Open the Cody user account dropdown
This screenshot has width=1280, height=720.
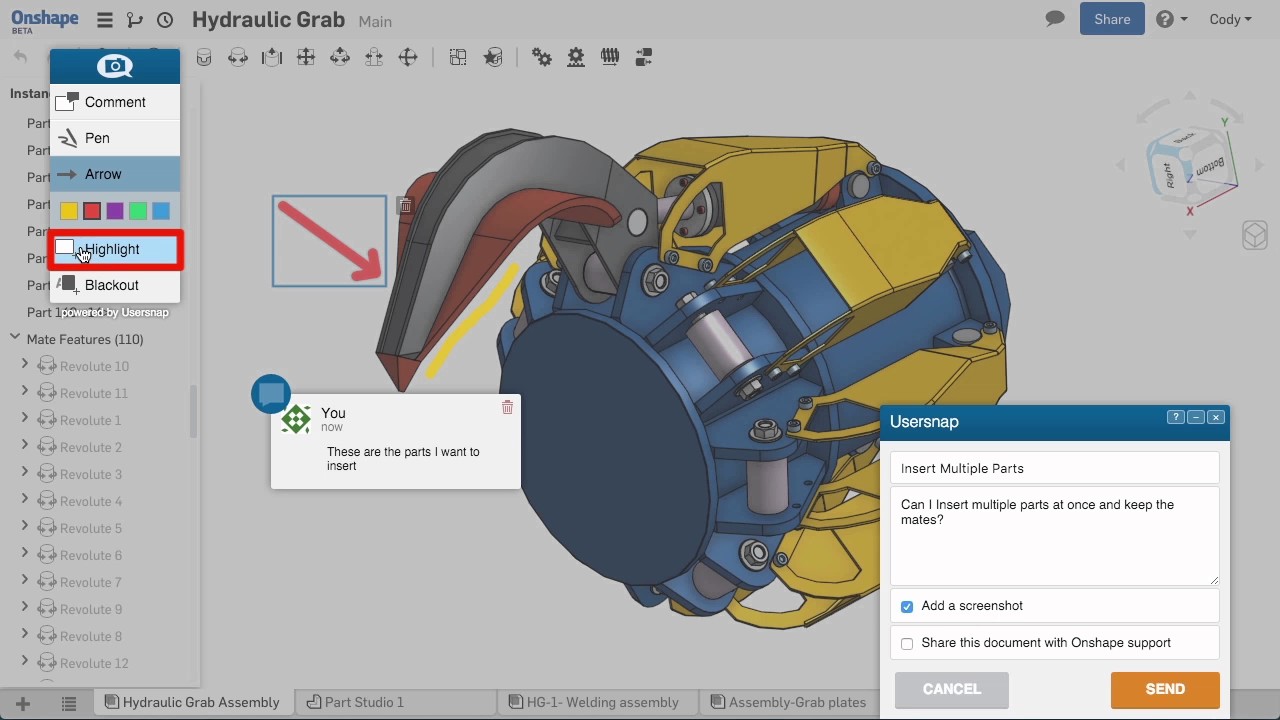tap(1230, 19)
